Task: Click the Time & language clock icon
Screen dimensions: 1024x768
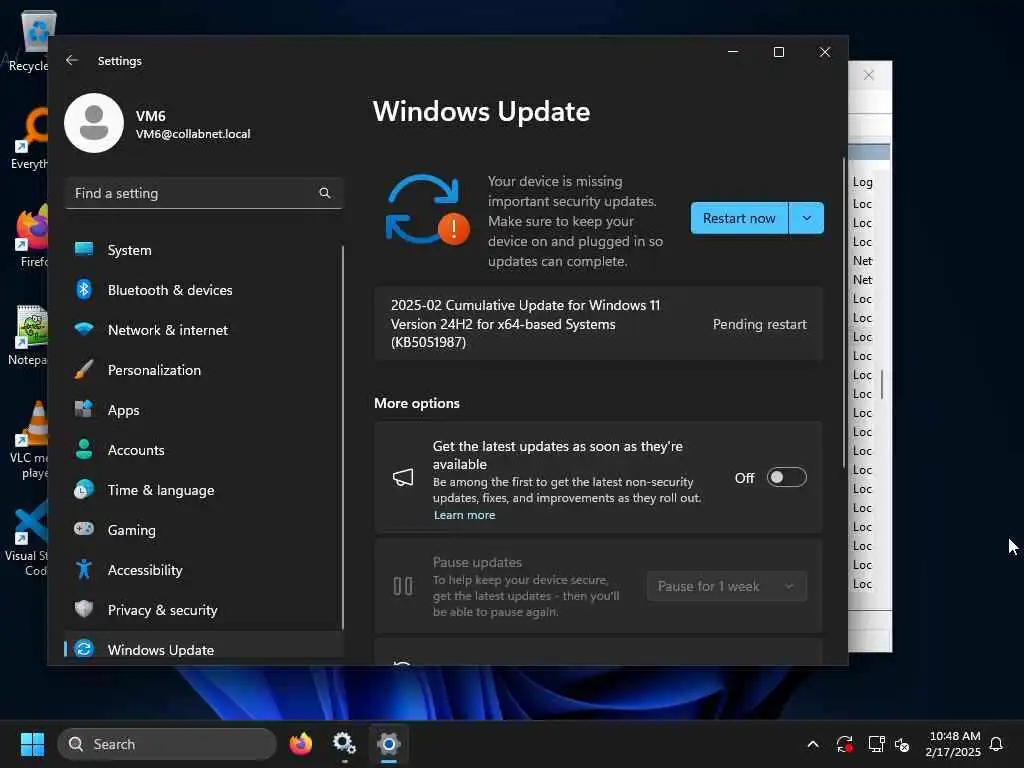Action: tap(84, 489)
